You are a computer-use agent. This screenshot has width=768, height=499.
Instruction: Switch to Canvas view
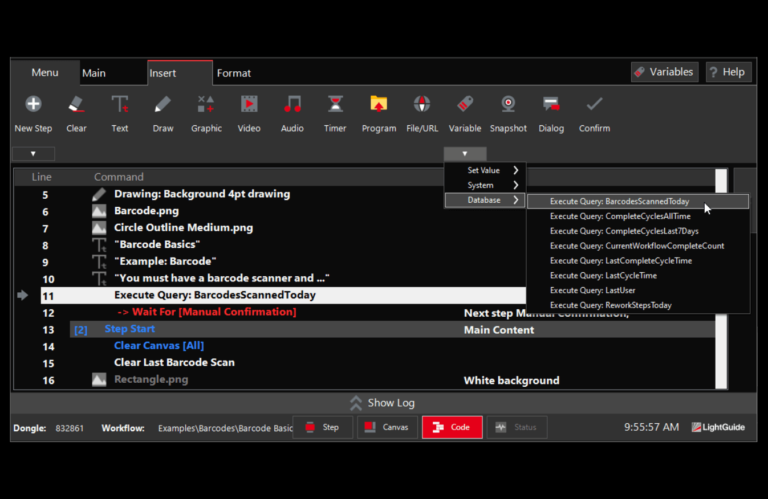coord(387,427)
